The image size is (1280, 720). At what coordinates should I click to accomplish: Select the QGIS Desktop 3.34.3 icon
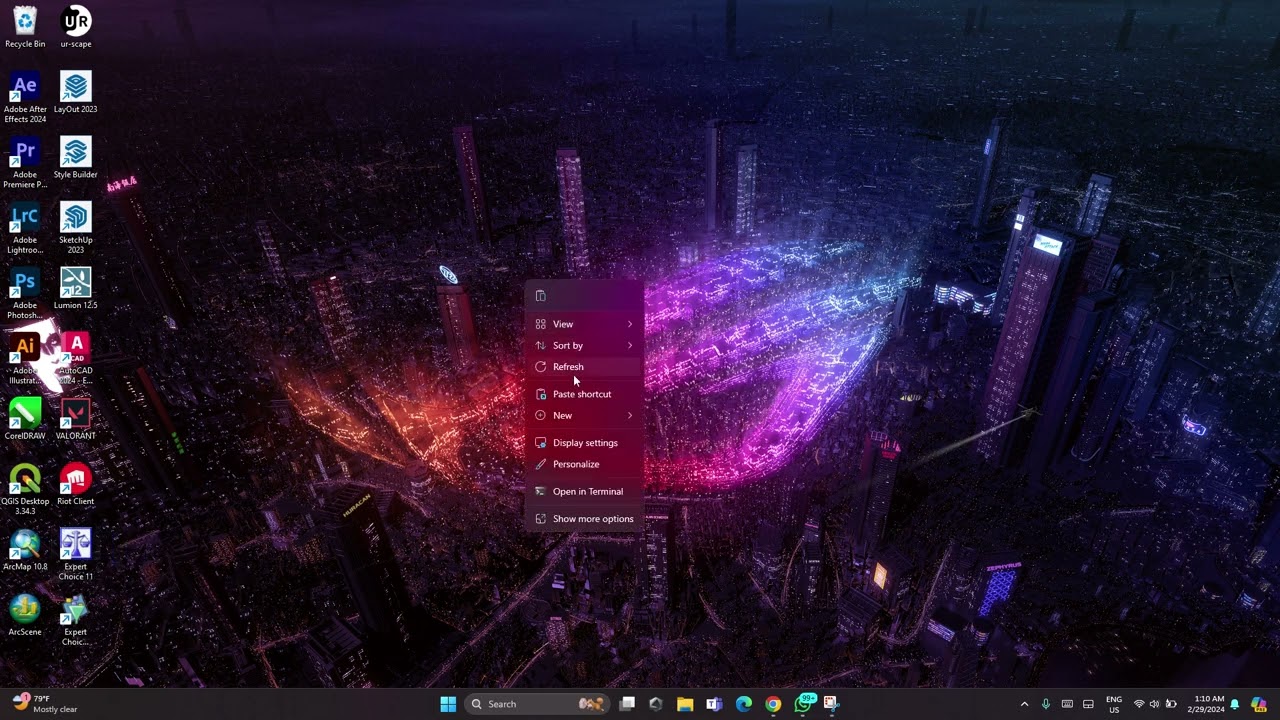click(25, 489)
